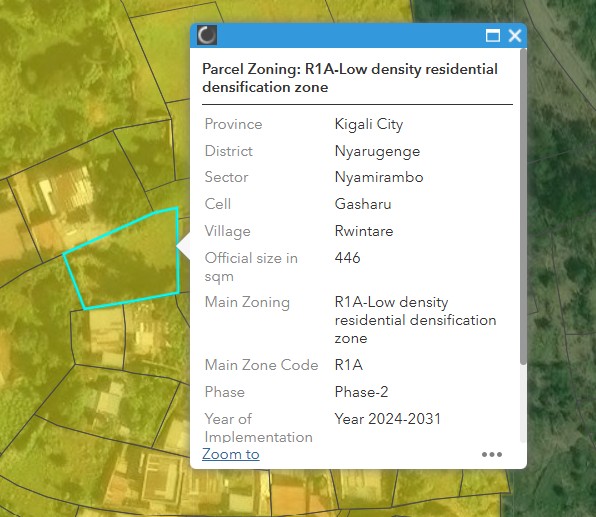Select the Nyamirambo sector value
The height and width of the screenshot is (517, 596).
point(379,177)
